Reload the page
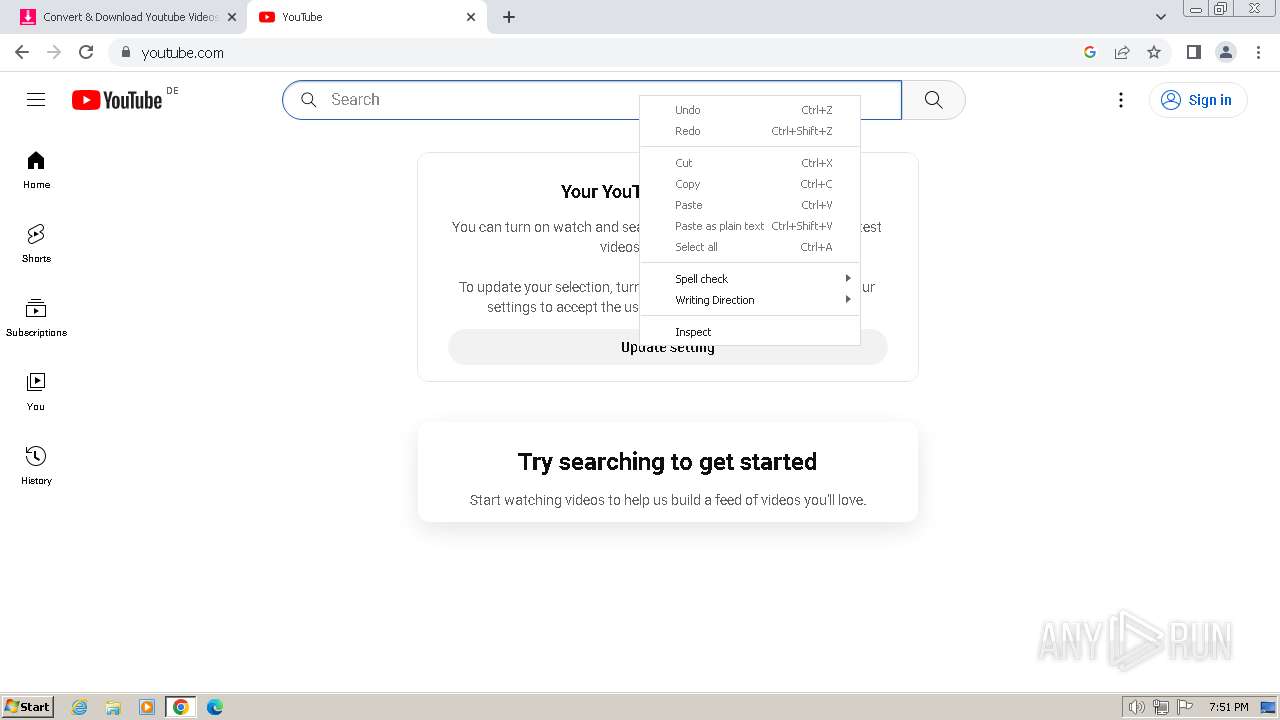1280x720 pixels. 86,52
